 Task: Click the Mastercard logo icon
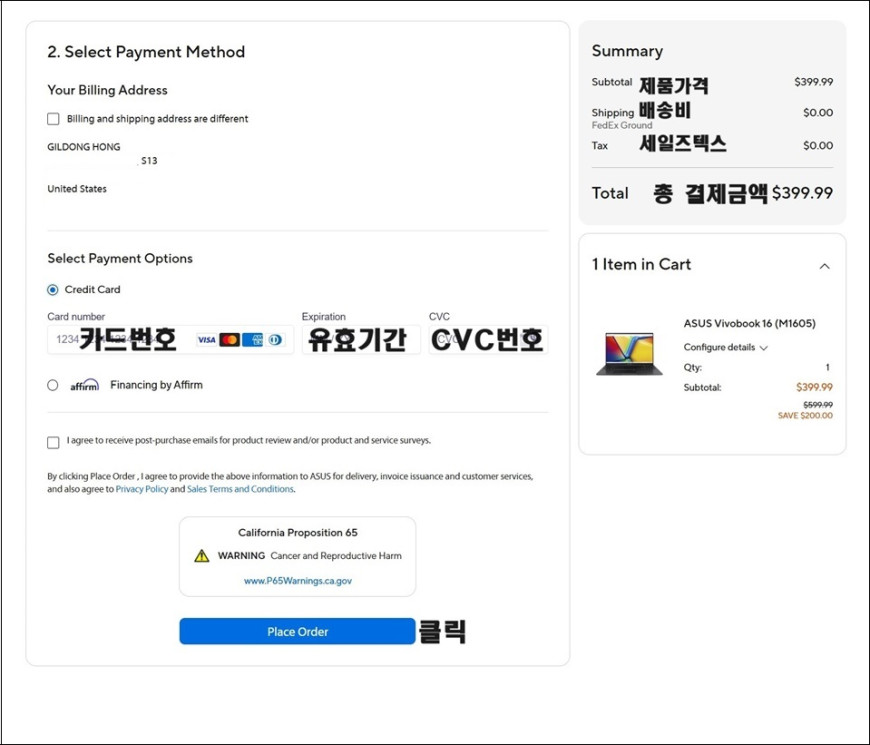coord(229,339)
